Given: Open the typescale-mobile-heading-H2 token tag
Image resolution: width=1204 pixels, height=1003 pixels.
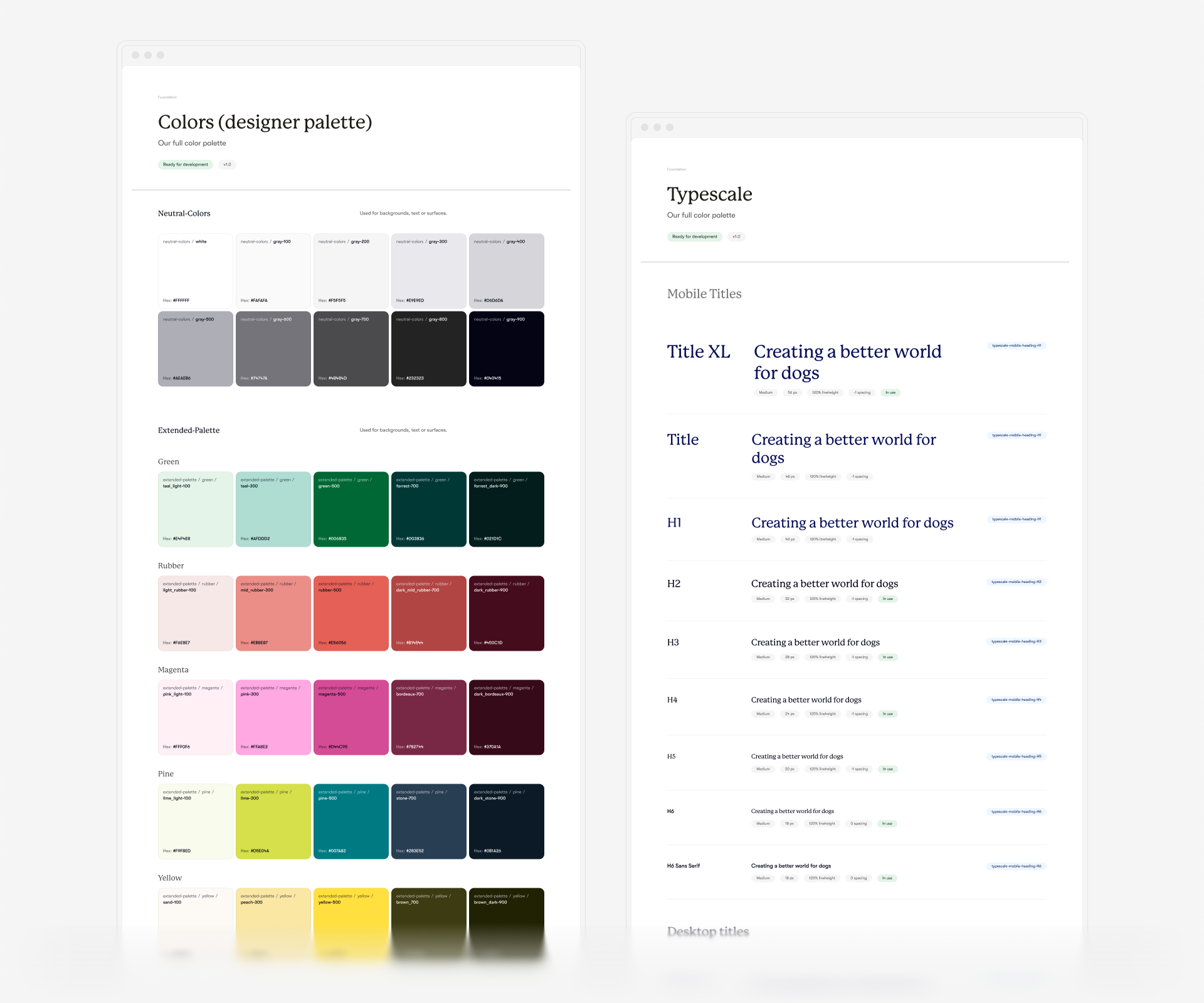Looking at the screenshot, I should (1016, 582).
